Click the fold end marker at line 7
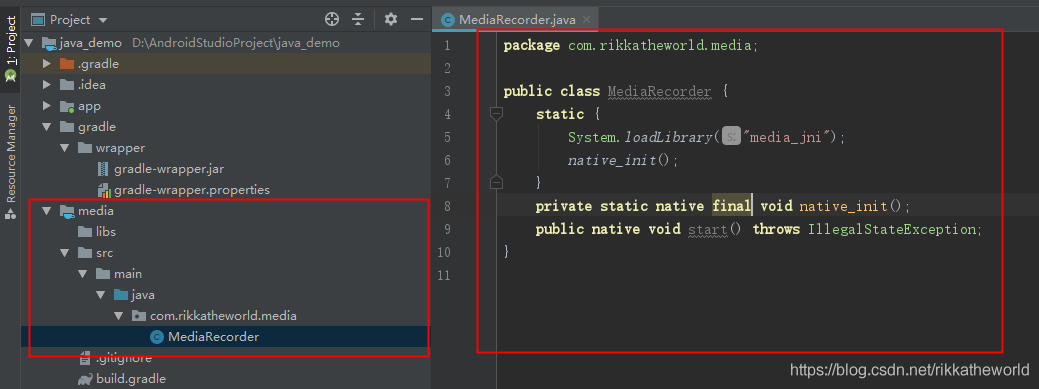1039x389 pixels. (x=496, y=182)
